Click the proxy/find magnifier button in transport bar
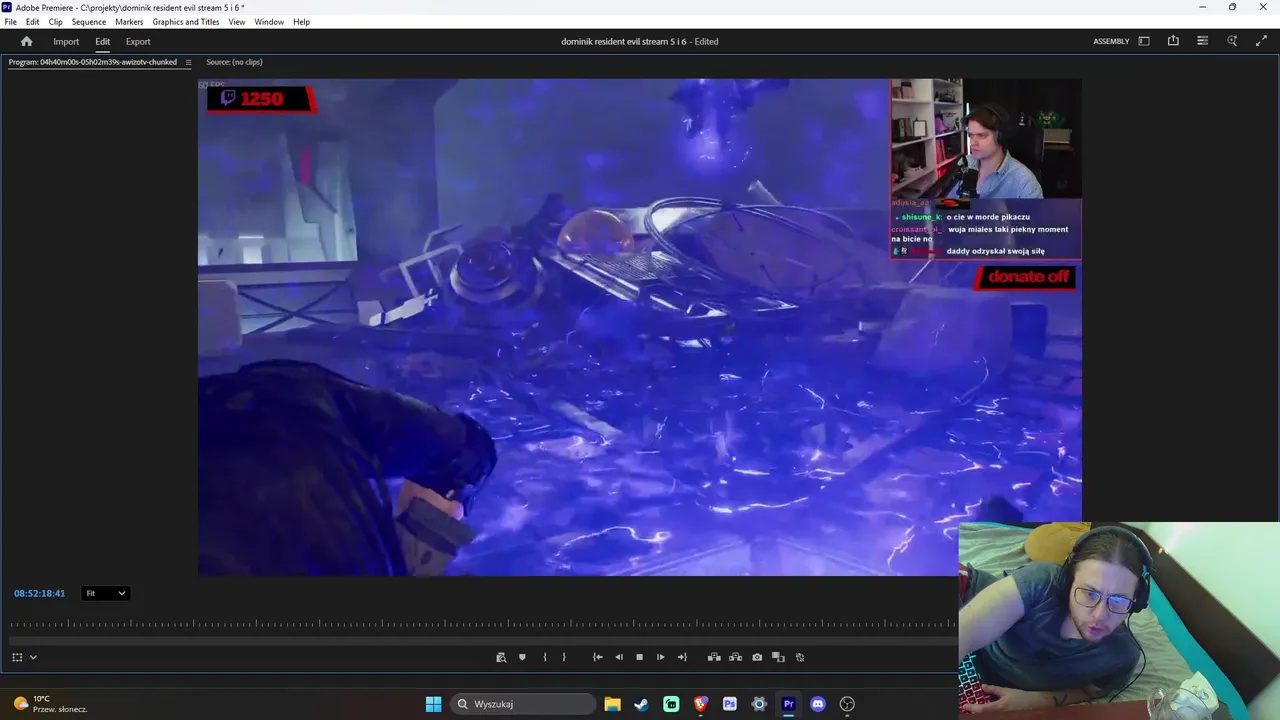The width and height of the screenshot is (1280, 720). click(501, 657)
